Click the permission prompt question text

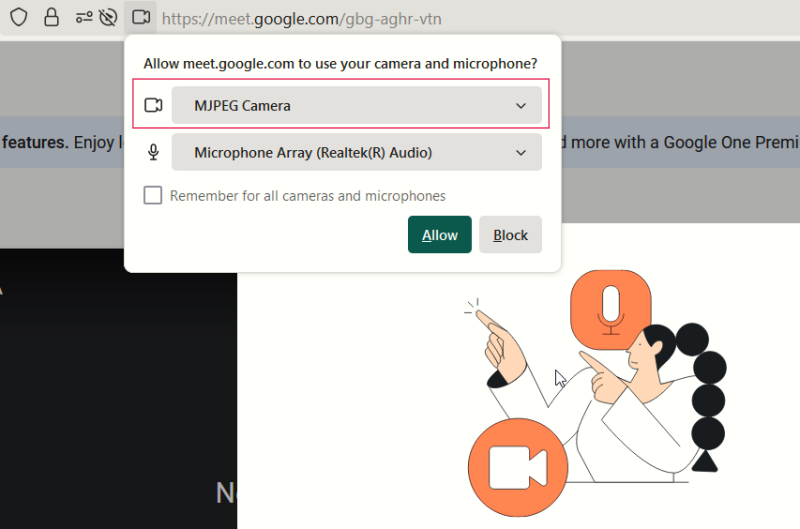340,64
